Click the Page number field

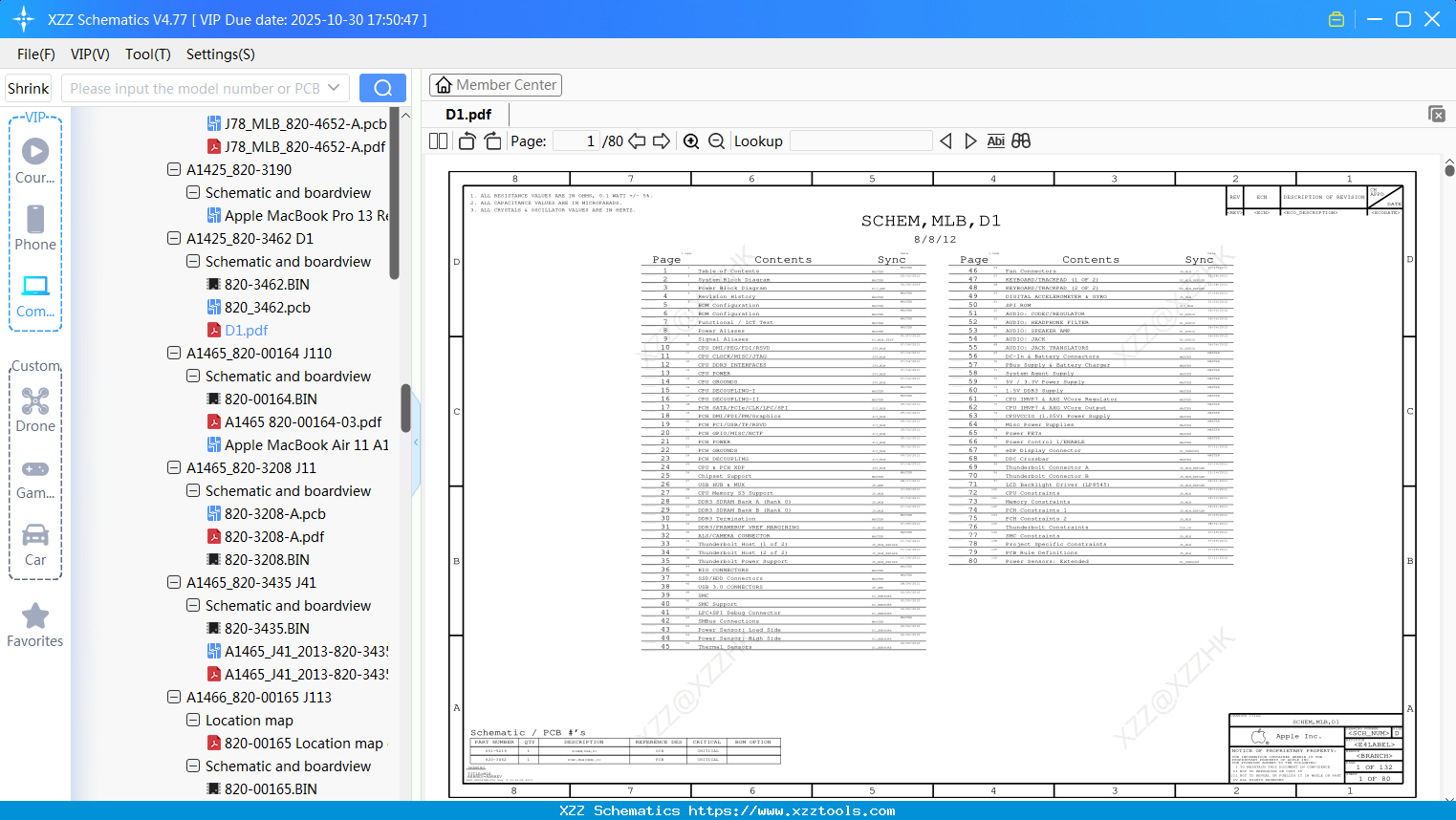click(576, 141)
